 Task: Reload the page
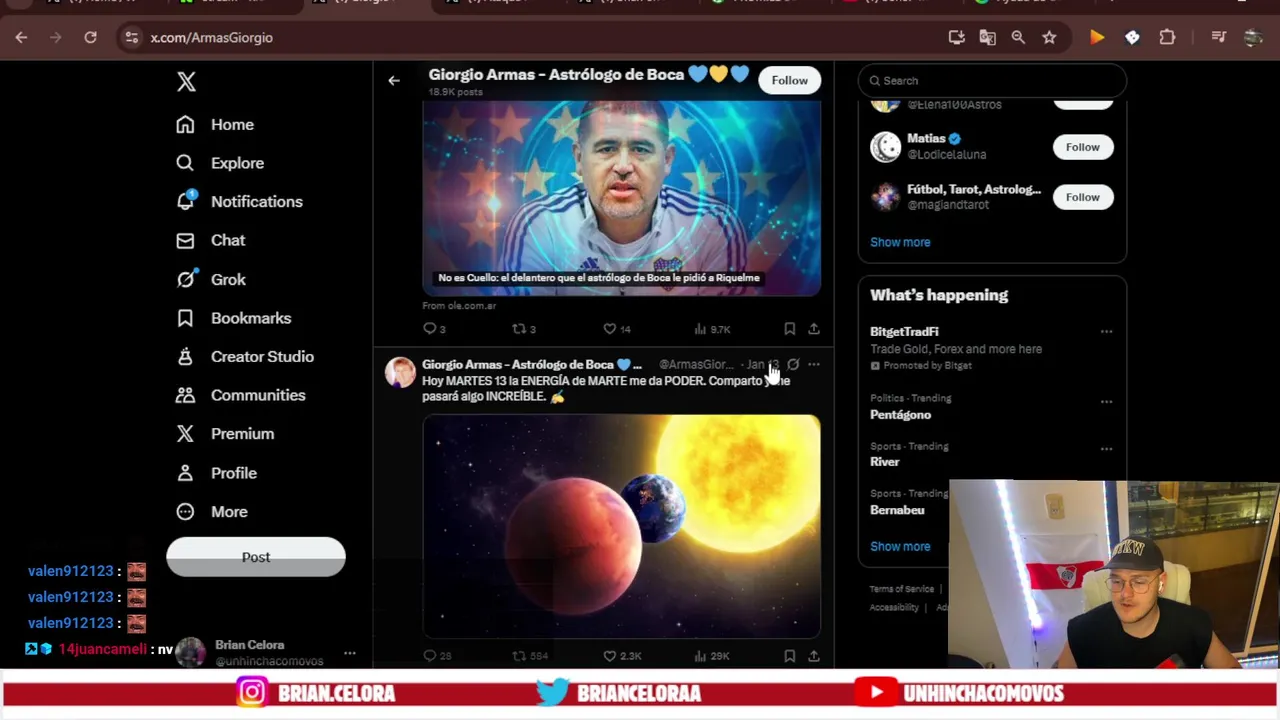point(90,38)
